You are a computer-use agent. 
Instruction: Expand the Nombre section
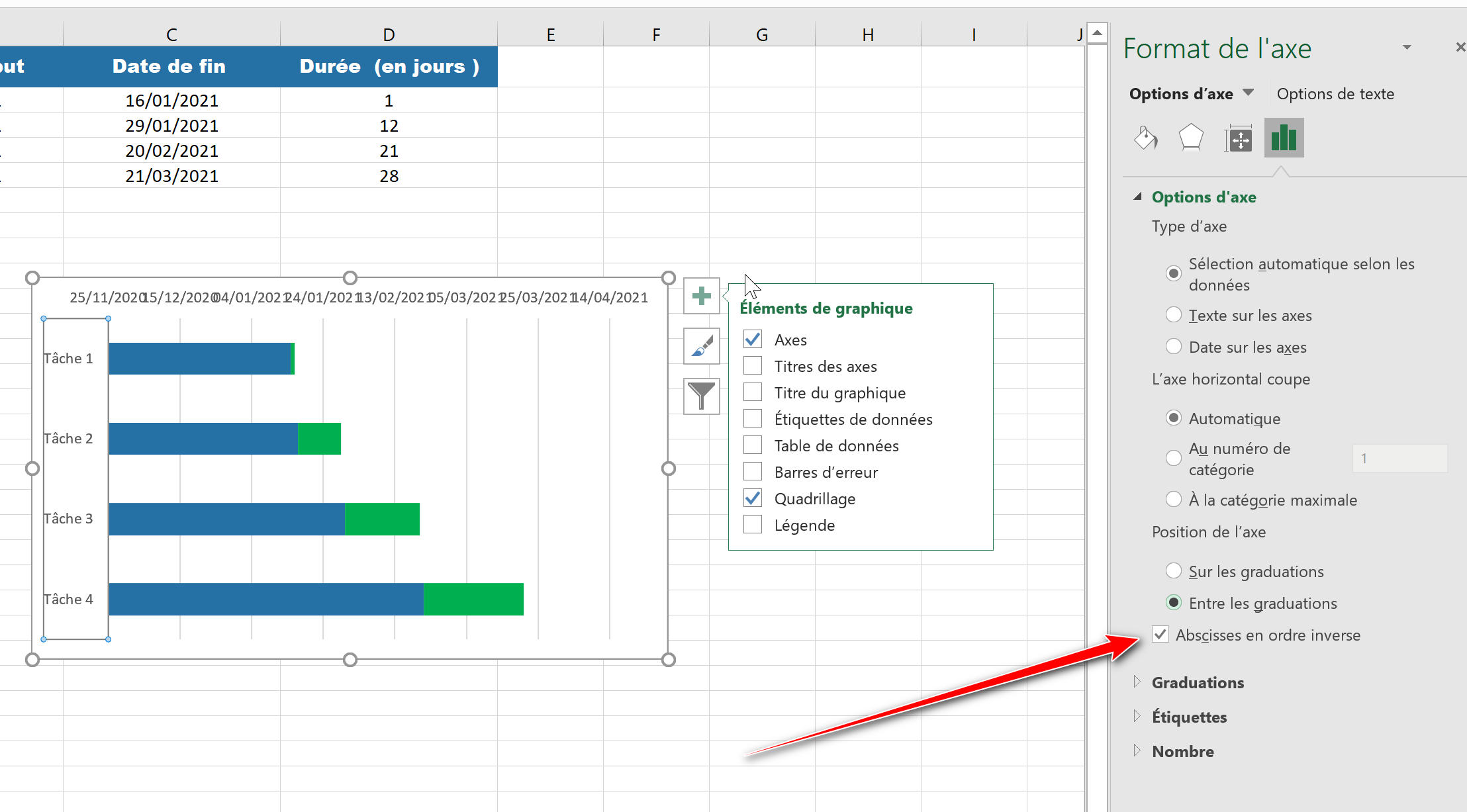click(1137, 750)
